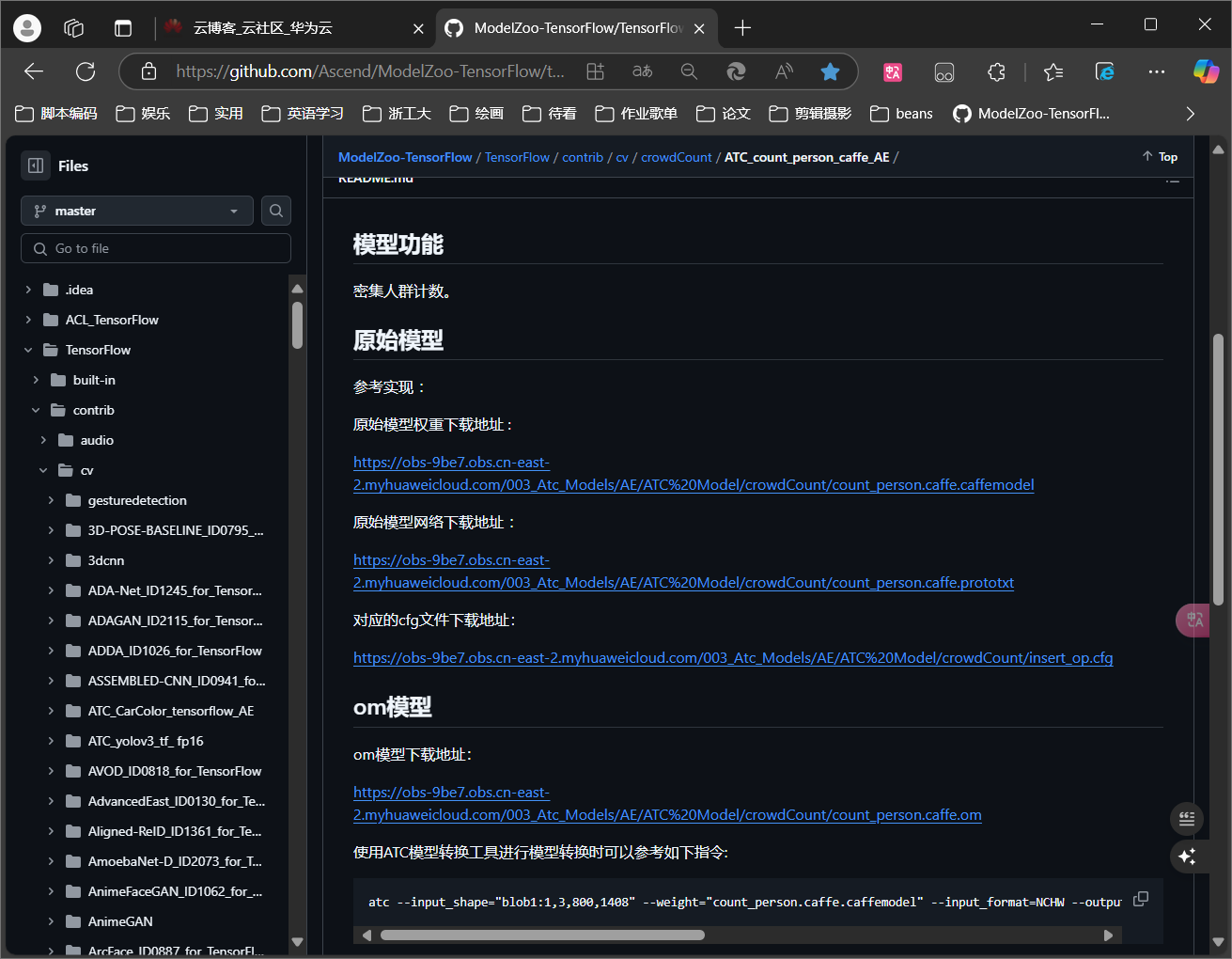Image resolution: width=1232 pixels, height=959 pixels.
Task: Open the ModelZoo-TensorFl... bookmark
Action: point(1032,114)
